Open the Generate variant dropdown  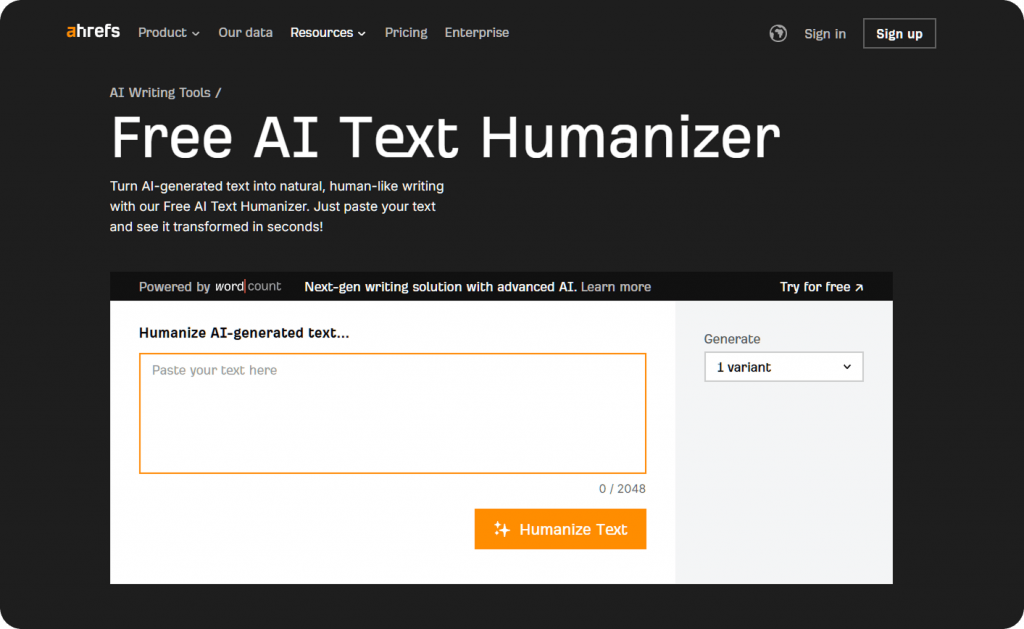(x=783, y=367)
